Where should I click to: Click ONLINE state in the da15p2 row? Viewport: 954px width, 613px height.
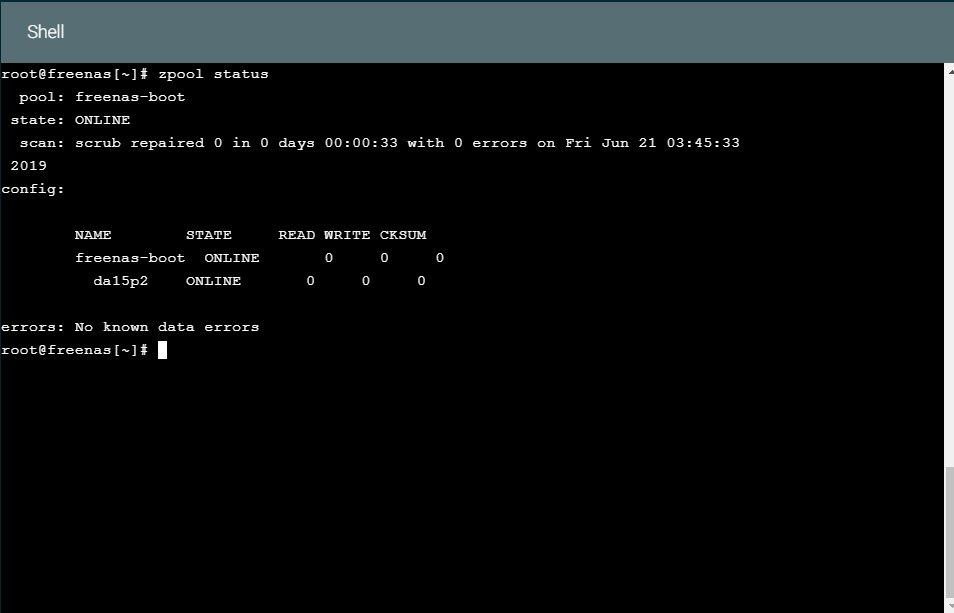point(214,281)
